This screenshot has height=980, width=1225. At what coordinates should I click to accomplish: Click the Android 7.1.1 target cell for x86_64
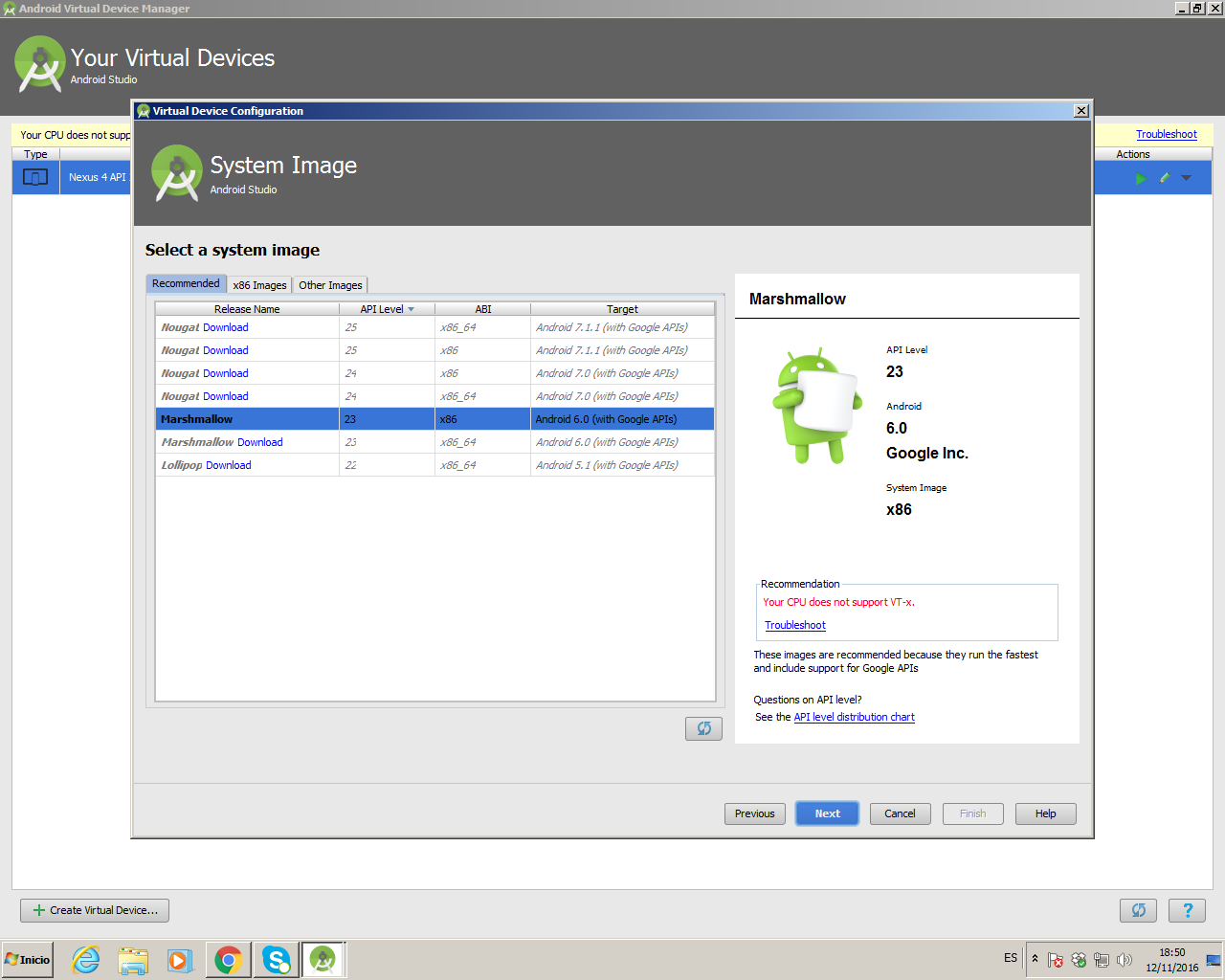click(x=622, y=327)
